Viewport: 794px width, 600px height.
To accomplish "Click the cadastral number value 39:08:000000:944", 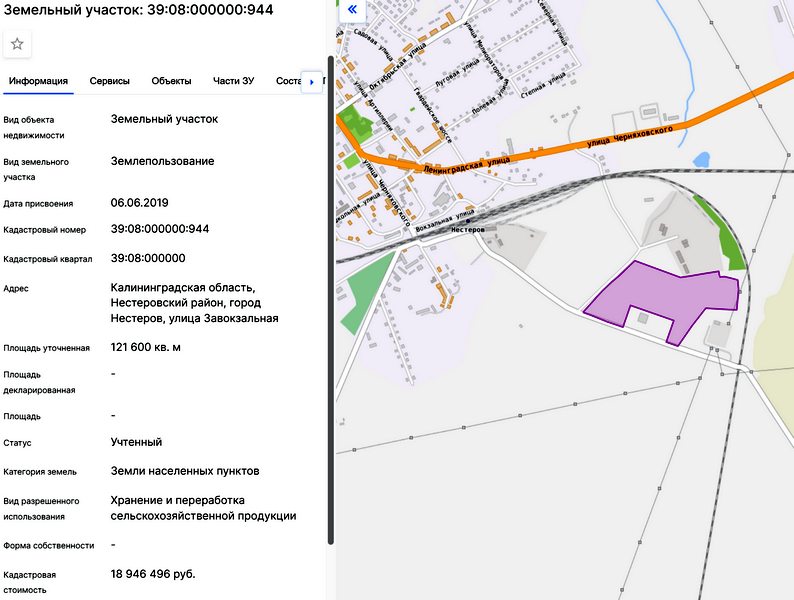I will click(x=160, y=229).
